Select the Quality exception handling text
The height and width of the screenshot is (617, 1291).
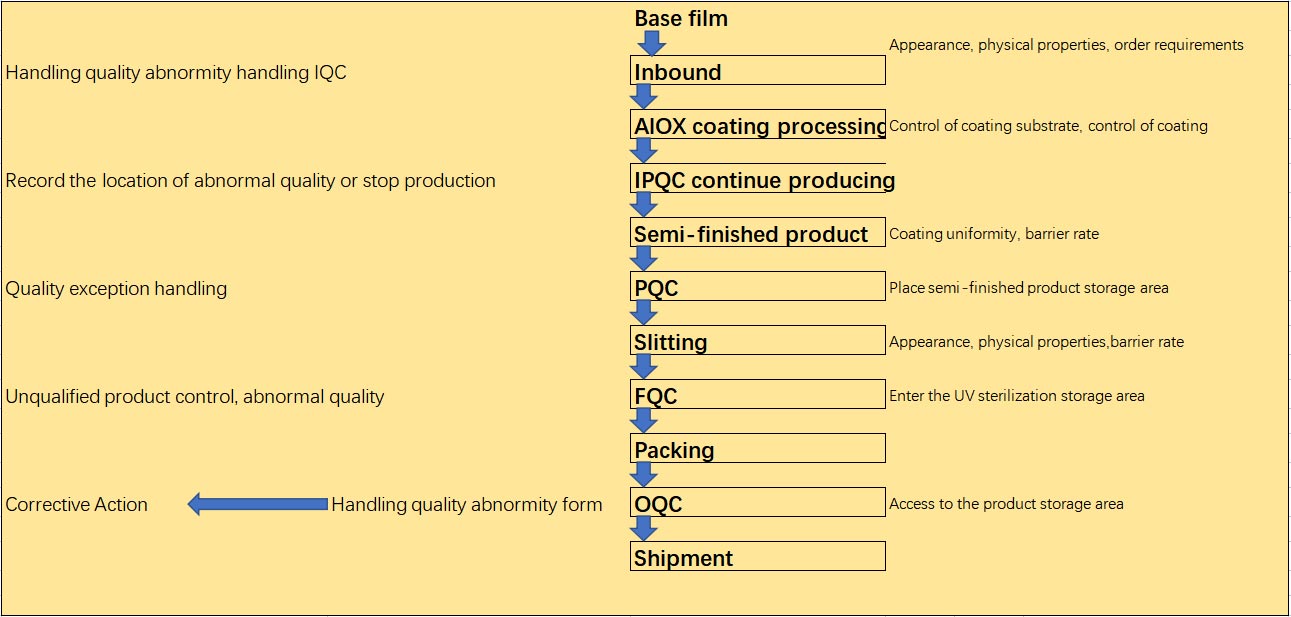(x=116, y=289)
